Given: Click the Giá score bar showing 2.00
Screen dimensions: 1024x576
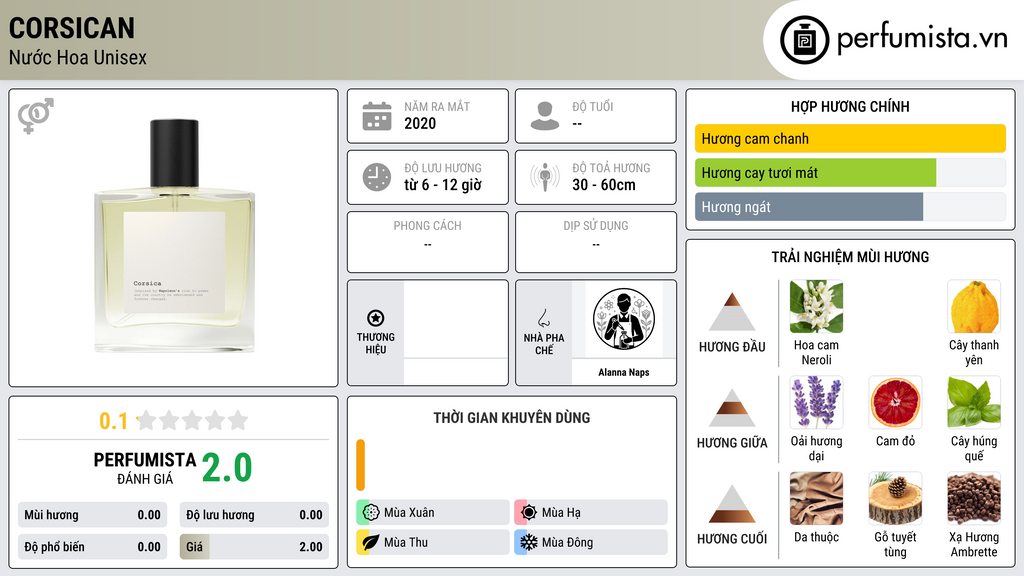Looking at the screenshot, I should coord(254,547).
